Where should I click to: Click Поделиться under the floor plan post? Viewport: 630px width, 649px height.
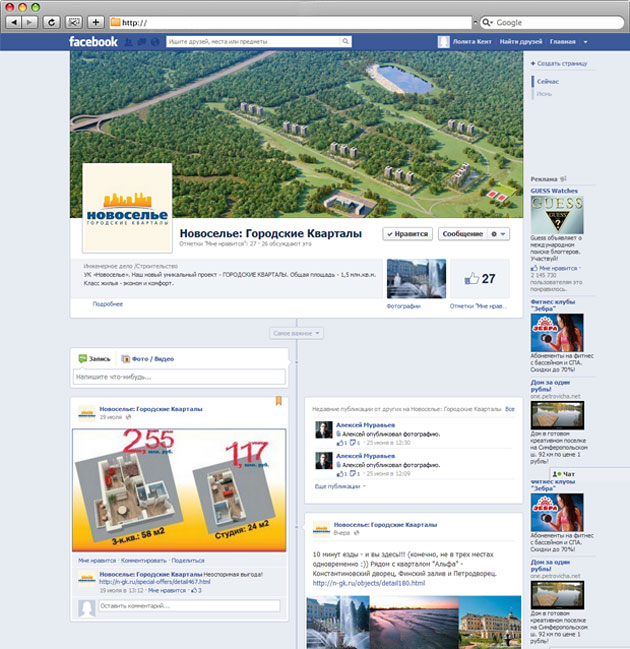point(188,560)
